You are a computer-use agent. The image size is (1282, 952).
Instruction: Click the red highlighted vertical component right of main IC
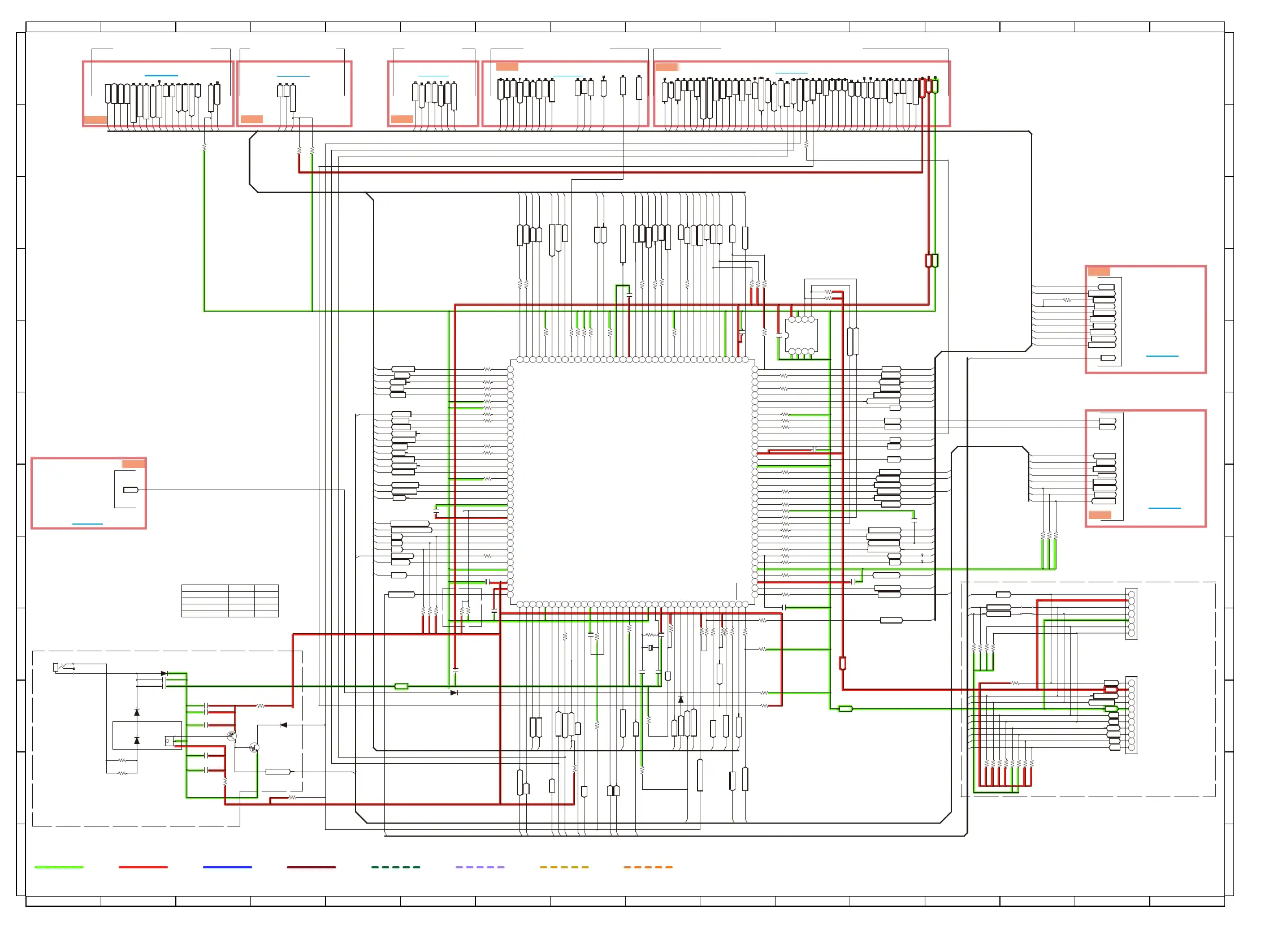tap(842, 663)
